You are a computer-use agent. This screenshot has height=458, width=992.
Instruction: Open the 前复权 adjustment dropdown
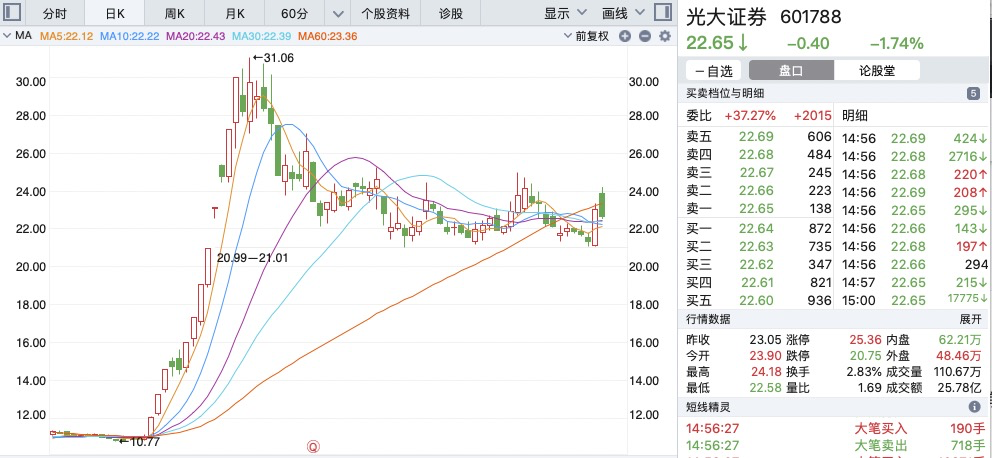pos(586,37)
